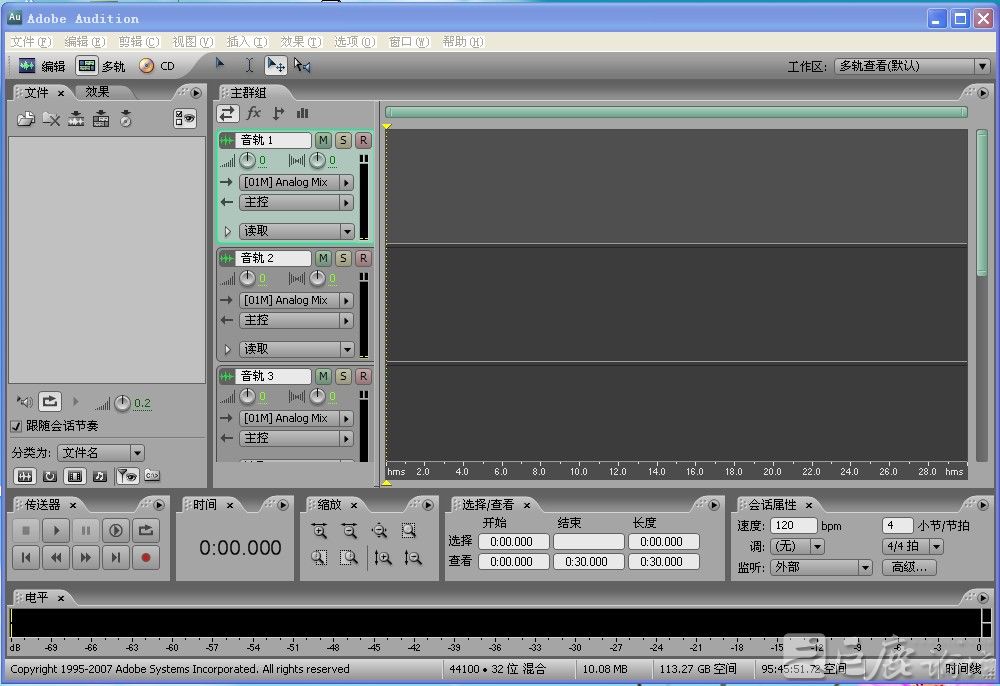The image size is (1000, 686).
Task: Click the selection 开始 time field
Action: pos(513,542)
